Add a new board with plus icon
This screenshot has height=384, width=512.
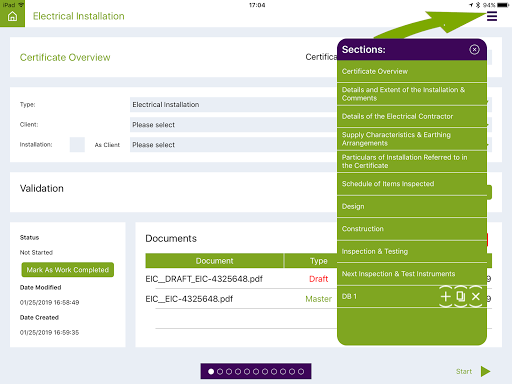446,296
